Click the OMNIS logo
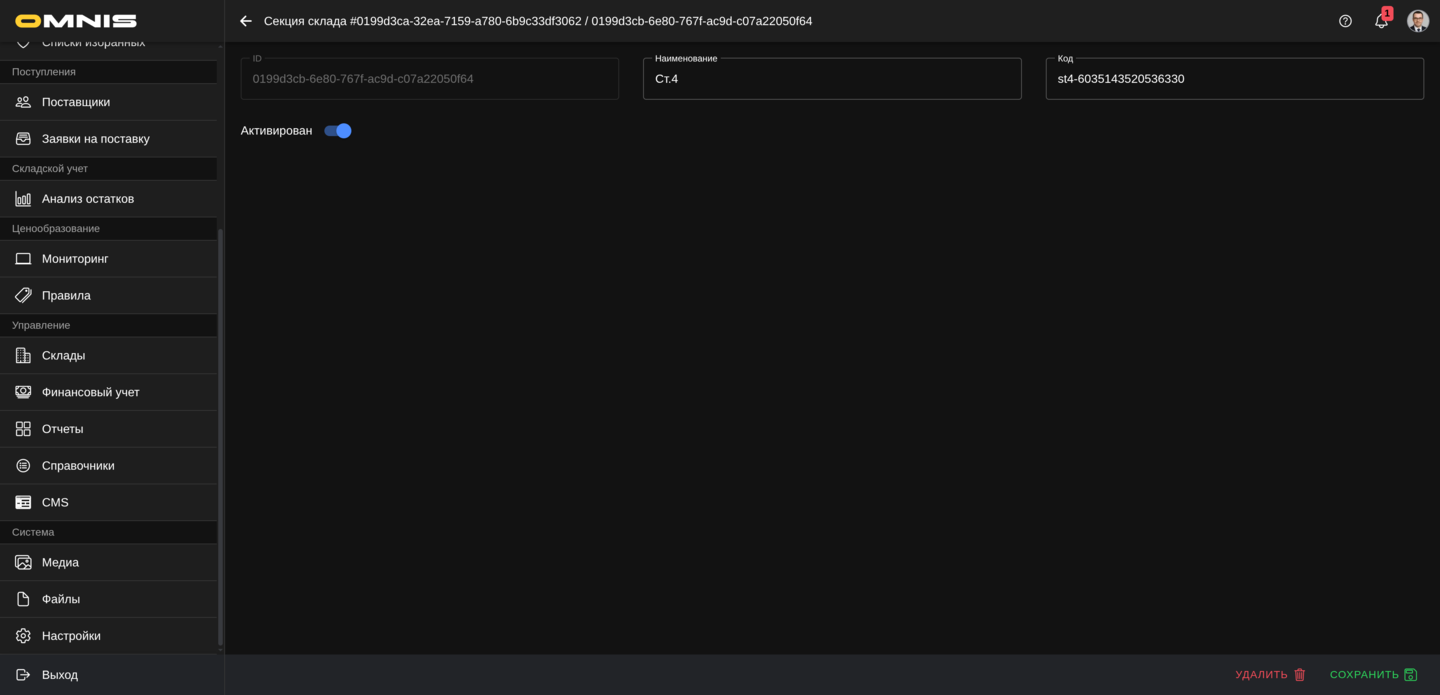1440x695 pixels. click(x=76, y=21)
